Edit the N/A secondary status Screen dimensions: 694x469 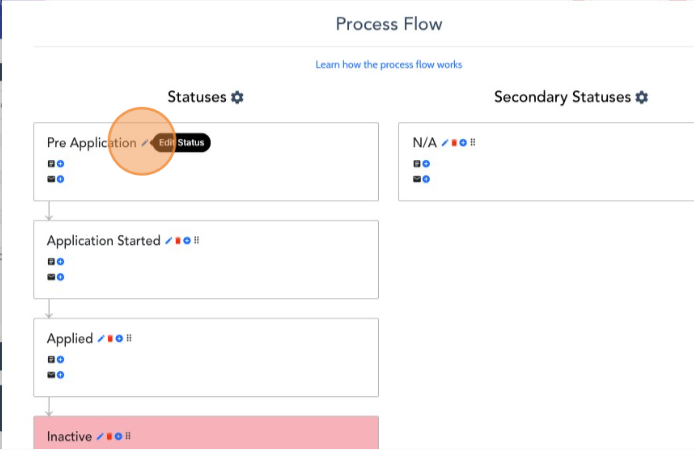point(444,143)
